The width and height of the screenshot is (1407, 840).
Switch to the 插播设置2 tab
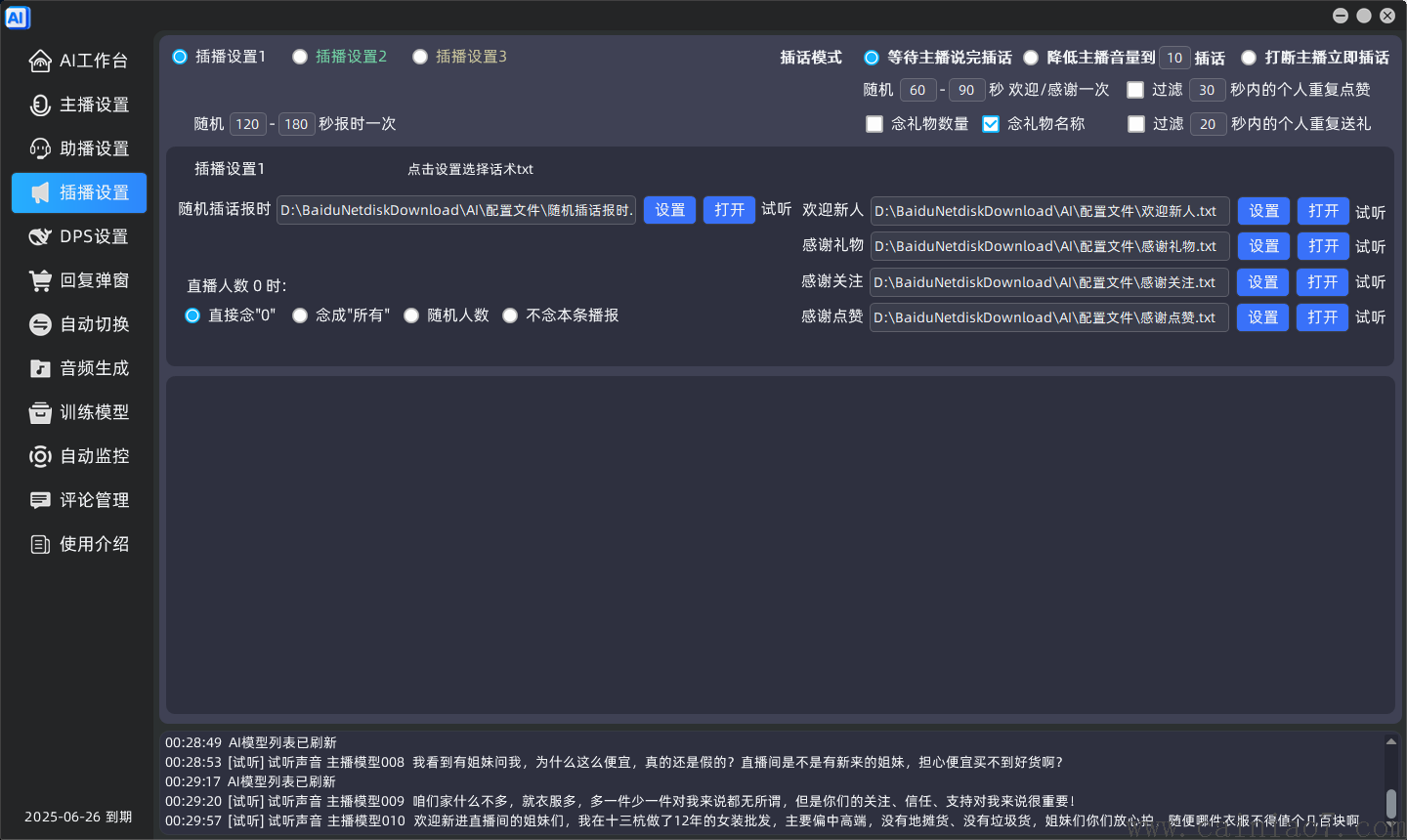(300, 57)
